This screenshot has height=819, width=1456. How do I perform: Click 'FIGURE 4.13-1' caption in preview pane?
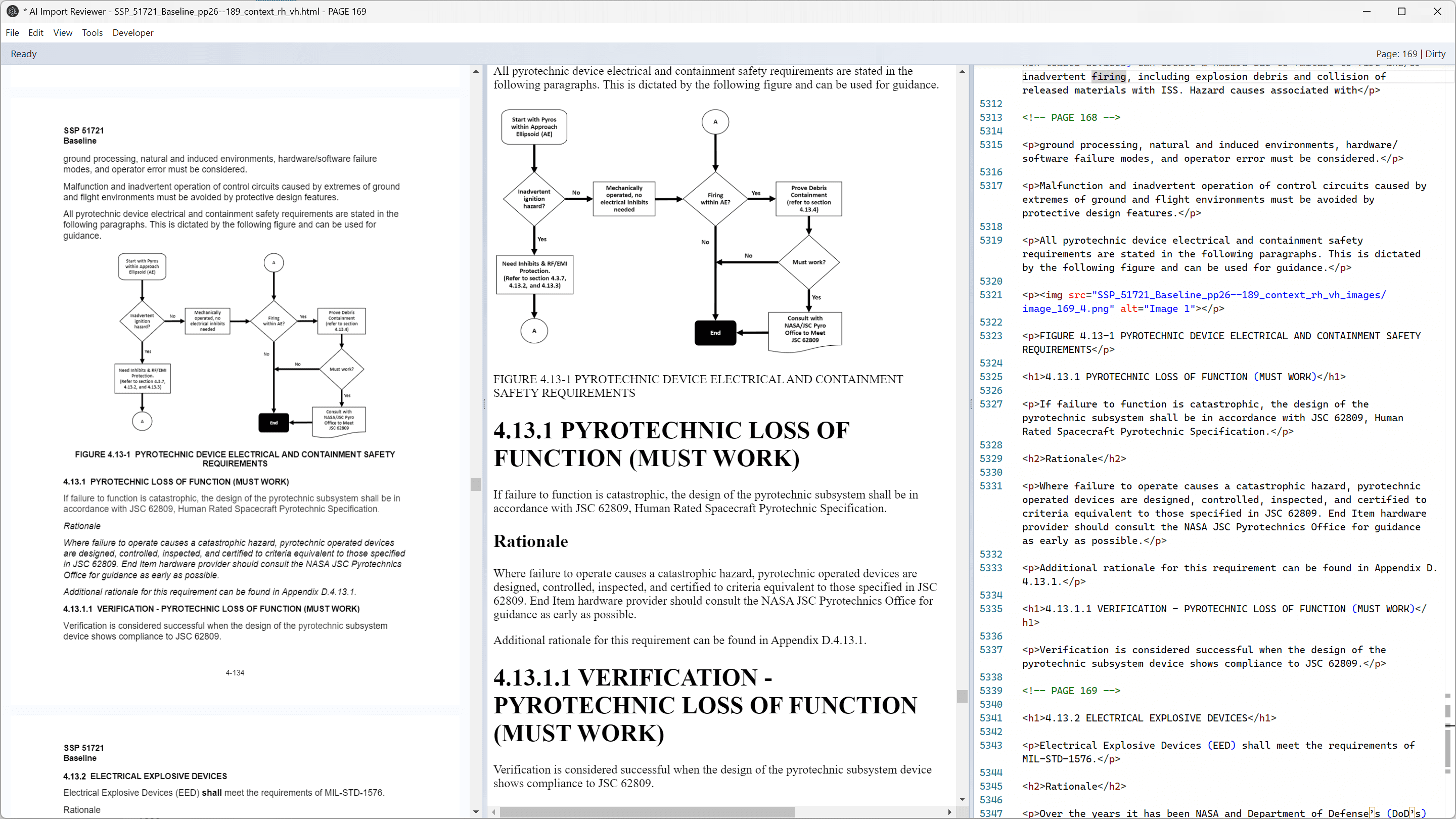(x=698, y=386)
